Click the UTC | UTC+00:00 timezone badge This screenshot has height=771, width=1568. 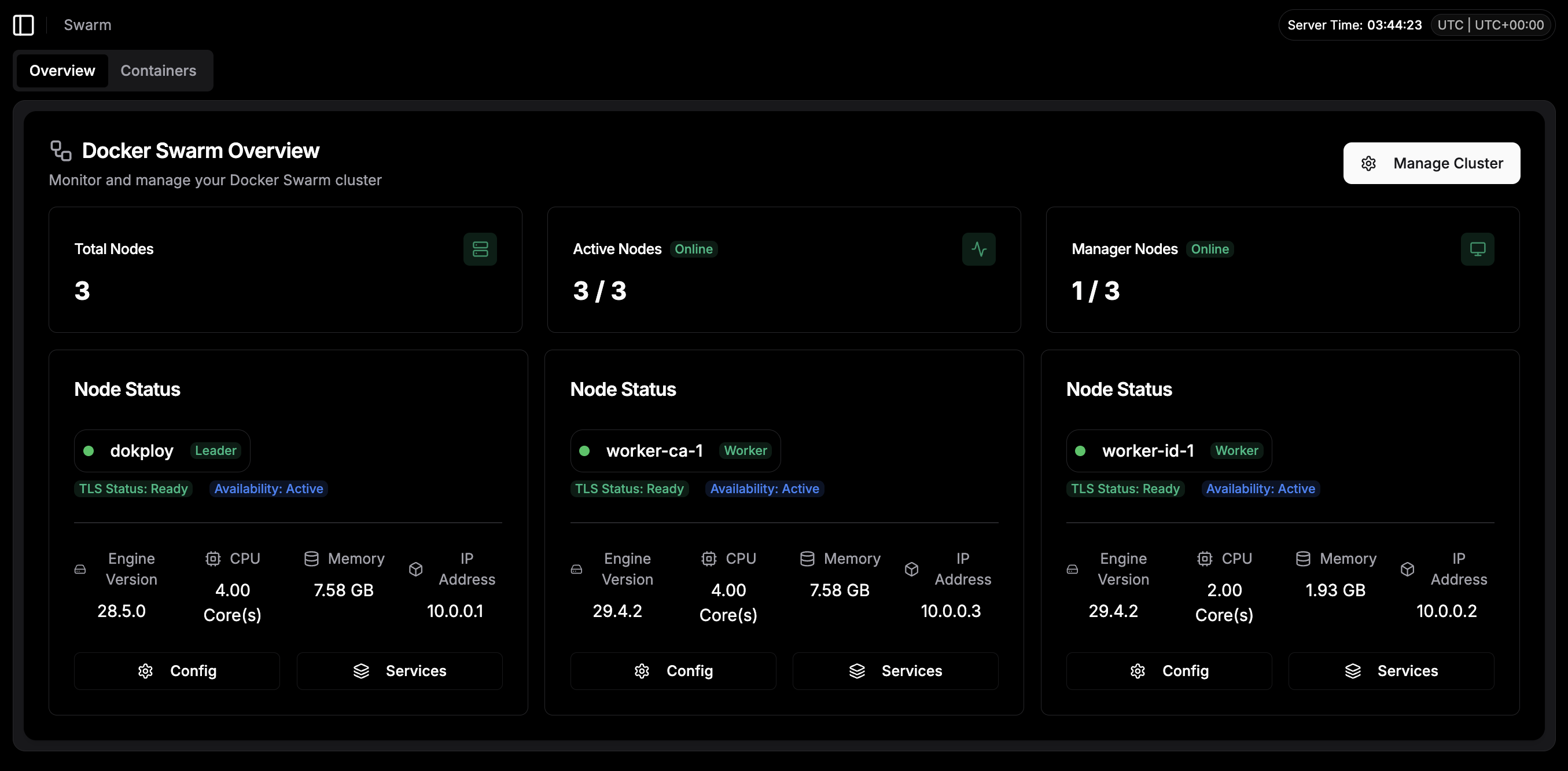click(x=1490, y=25)
